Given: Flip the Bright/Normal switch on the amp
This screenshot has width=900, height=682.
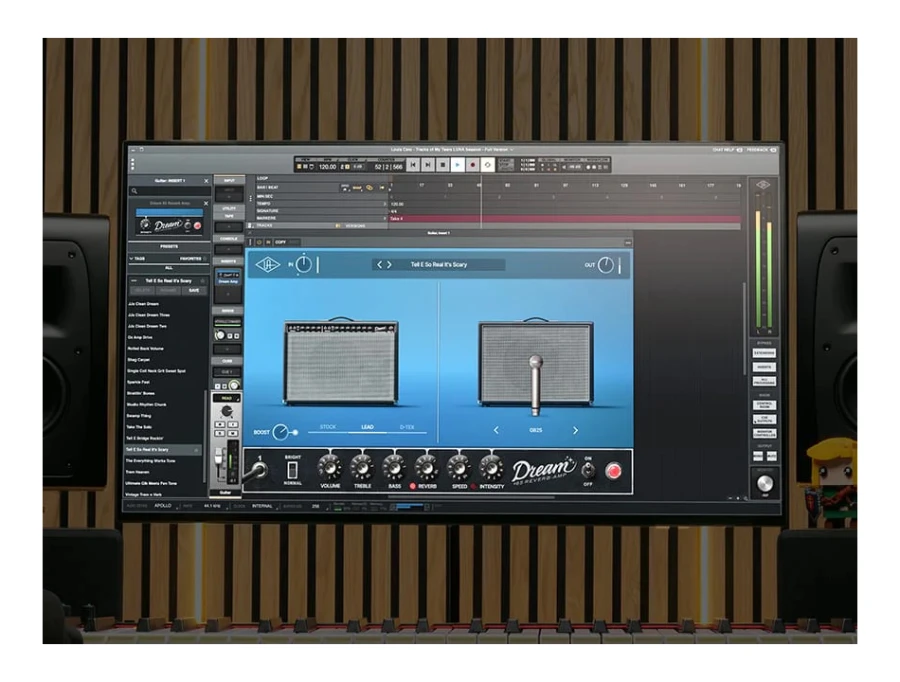Looking at the screenshot, I should tap(292, 470).
